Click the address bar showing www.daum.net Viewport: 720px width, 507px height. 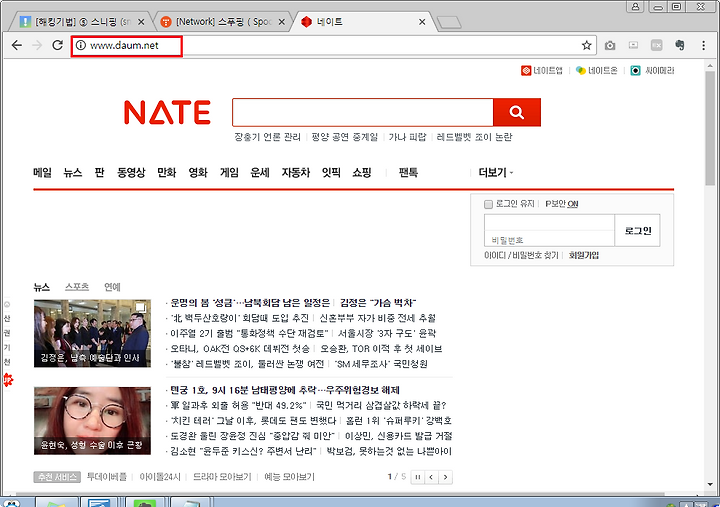click(x=333, y=45)
